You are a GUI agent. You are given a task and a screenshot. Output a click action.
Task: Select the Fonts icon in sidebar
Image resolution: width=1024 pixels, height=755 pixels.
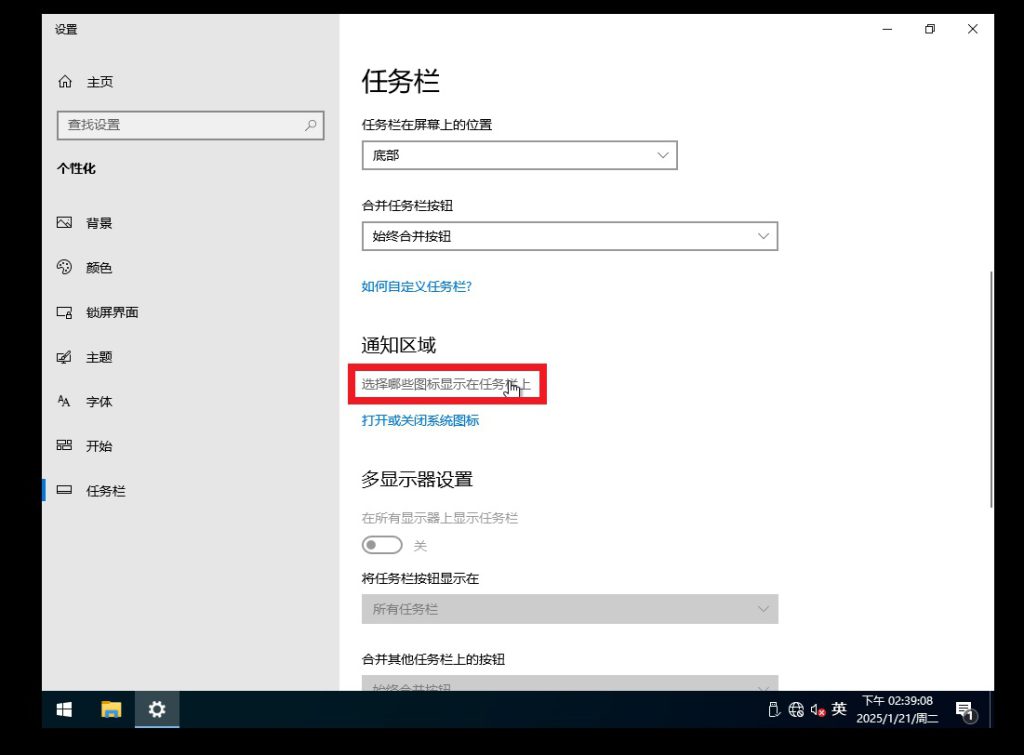[x=65, y=401]
